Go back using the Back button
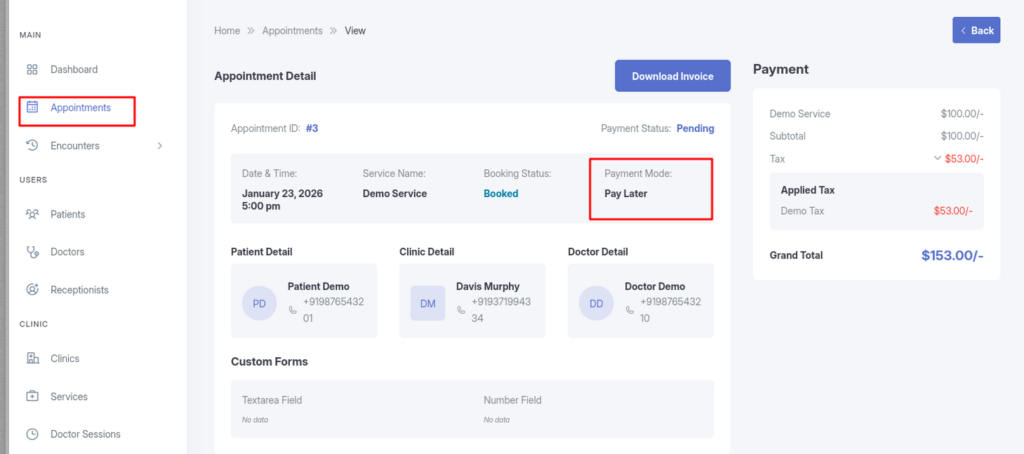 pyautogui.click(x=976, y=30)
